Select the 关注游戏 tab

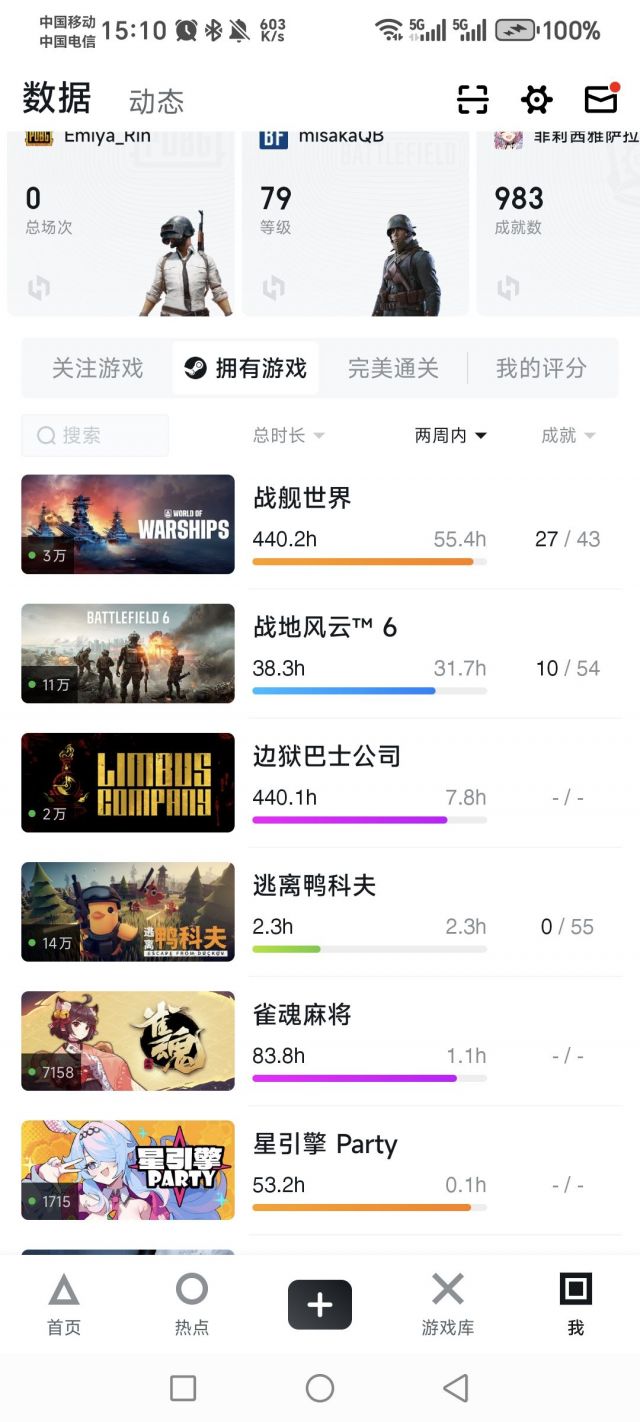tap(95, 368)
